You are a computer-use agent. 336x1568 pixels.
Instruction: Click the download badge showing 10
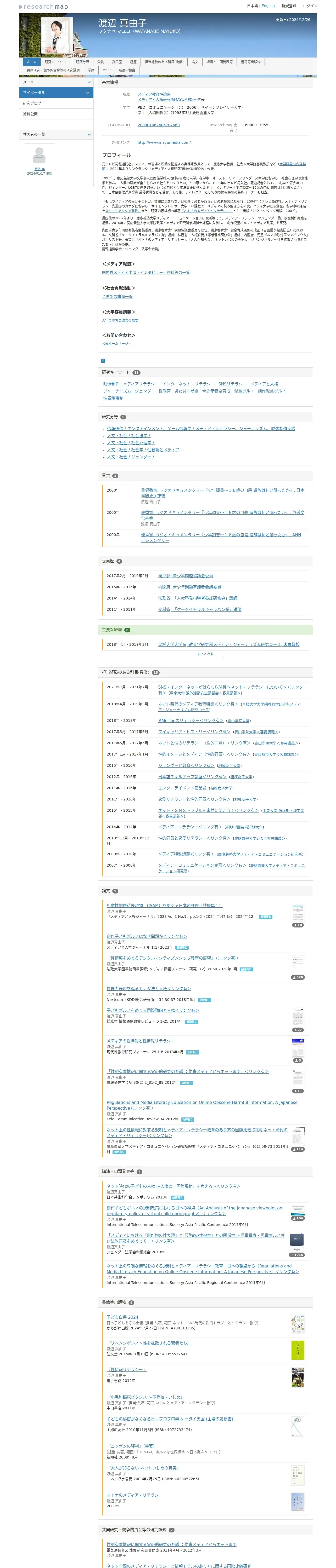298,925
